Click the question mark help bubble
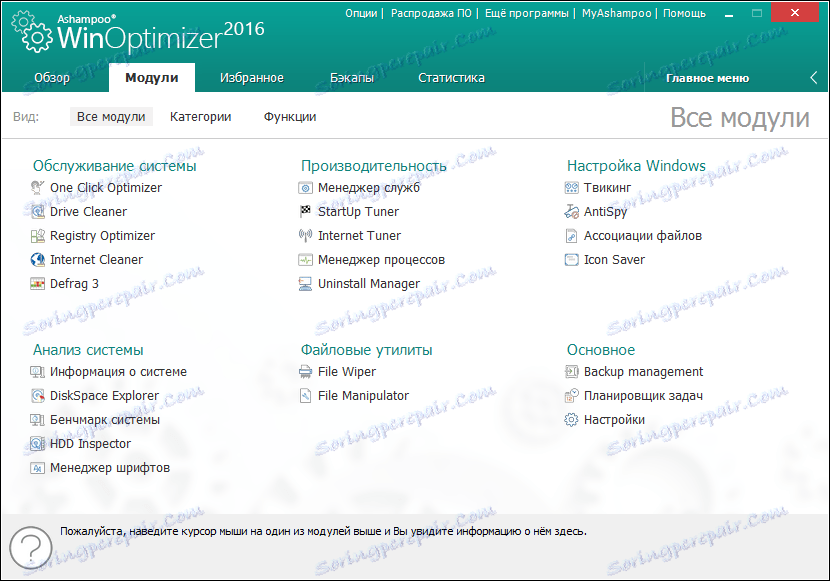The width and height of the screenshot is (830, 581). click(x=30, y=548)
